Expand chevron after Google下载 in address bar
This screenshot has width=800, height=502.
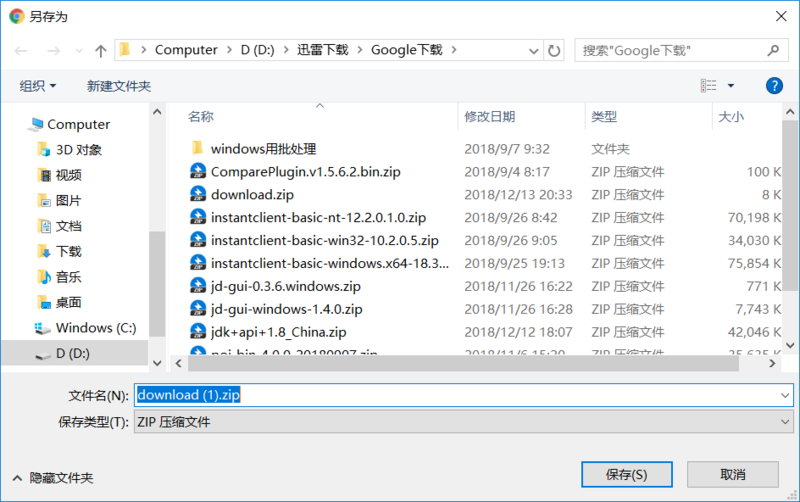pos(454,50)
